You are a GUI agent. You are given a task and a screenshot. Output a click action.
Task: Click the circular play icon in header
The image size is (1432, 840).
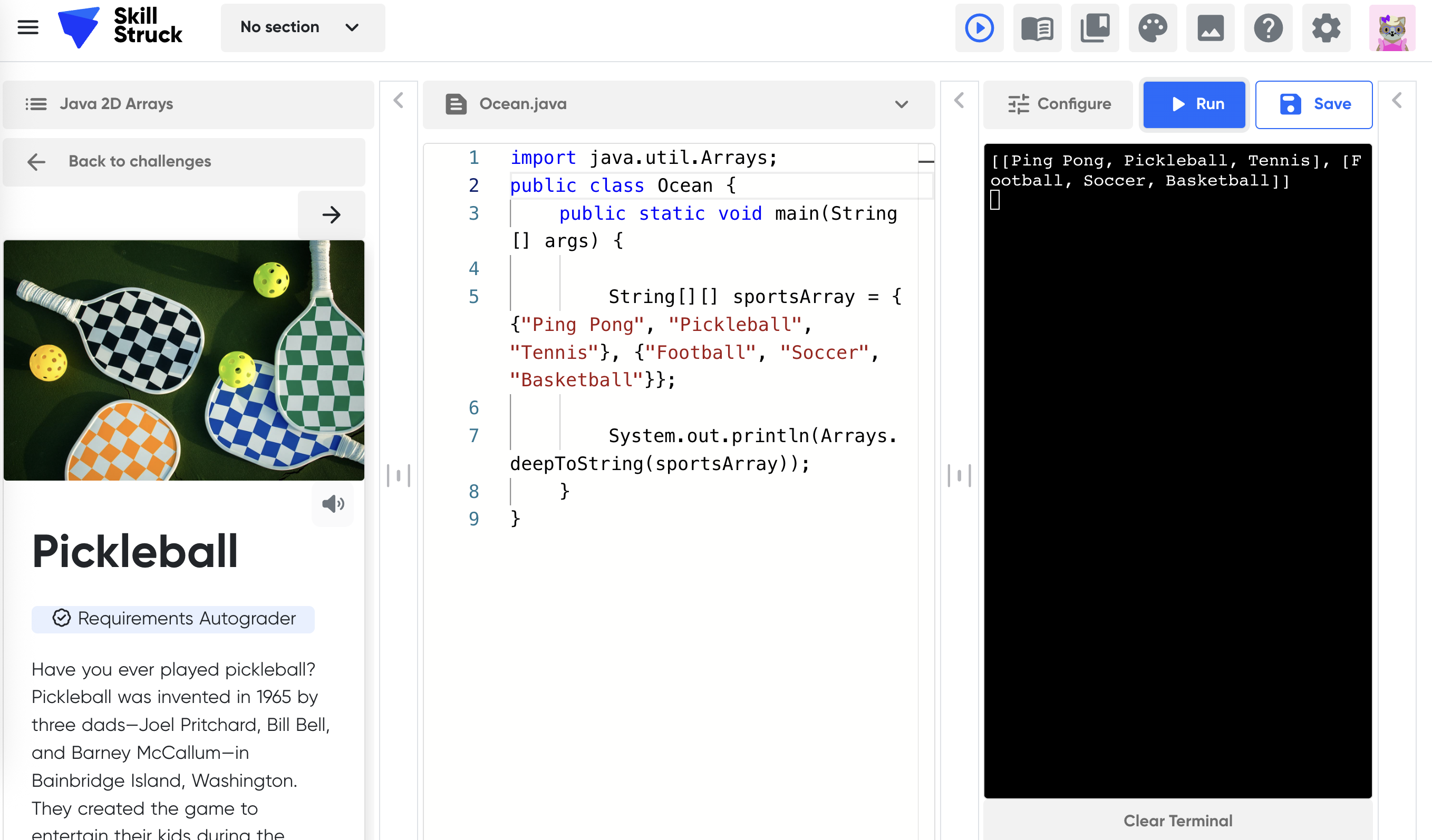click(x=979, y=28)
